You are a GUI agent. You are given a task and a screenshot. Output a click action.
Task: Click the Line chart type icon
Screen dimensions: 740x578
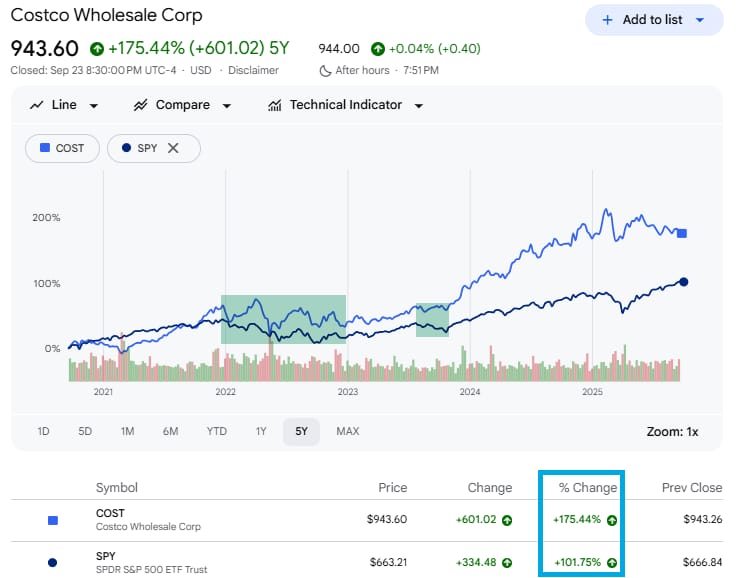point(37,105)
